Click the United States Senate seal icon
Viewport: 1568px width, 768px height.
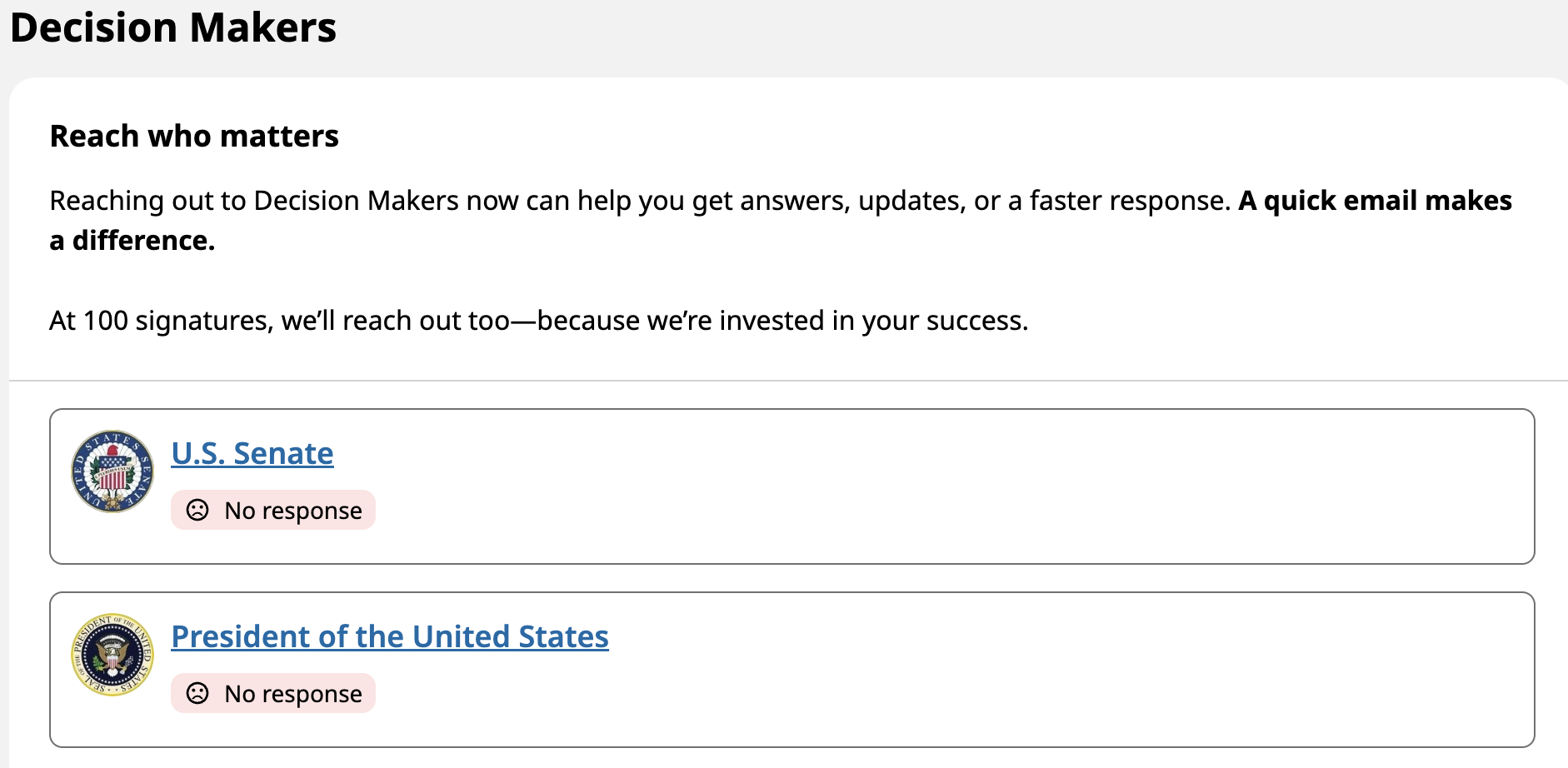click(112, 471)
